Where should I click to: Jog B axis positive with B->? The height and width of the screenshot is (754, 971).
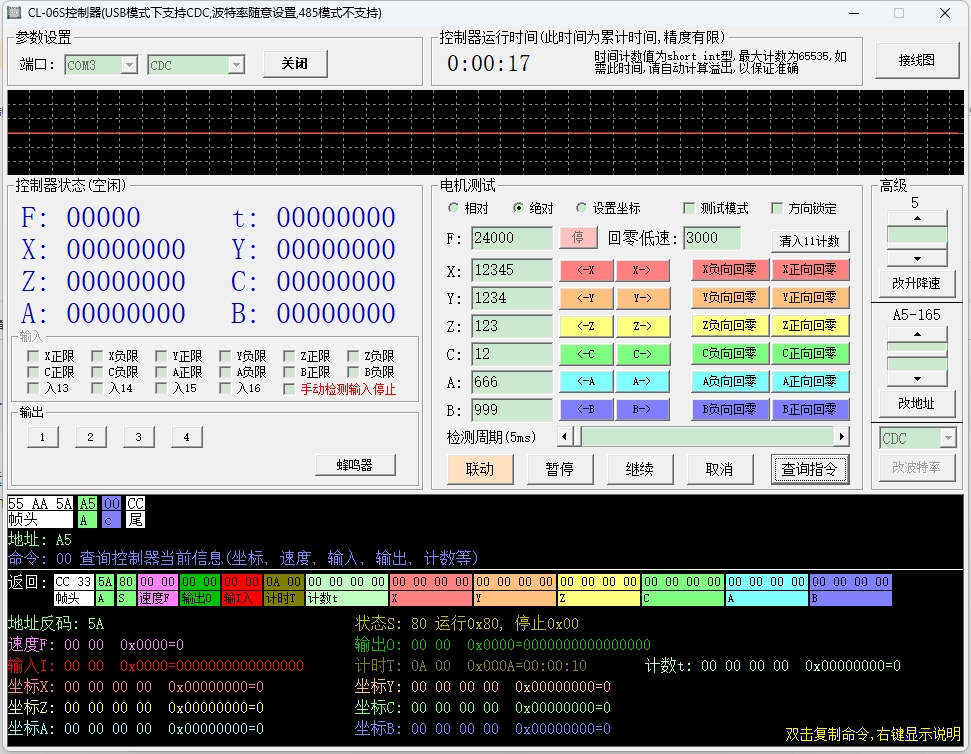click(x=642, y=410)
